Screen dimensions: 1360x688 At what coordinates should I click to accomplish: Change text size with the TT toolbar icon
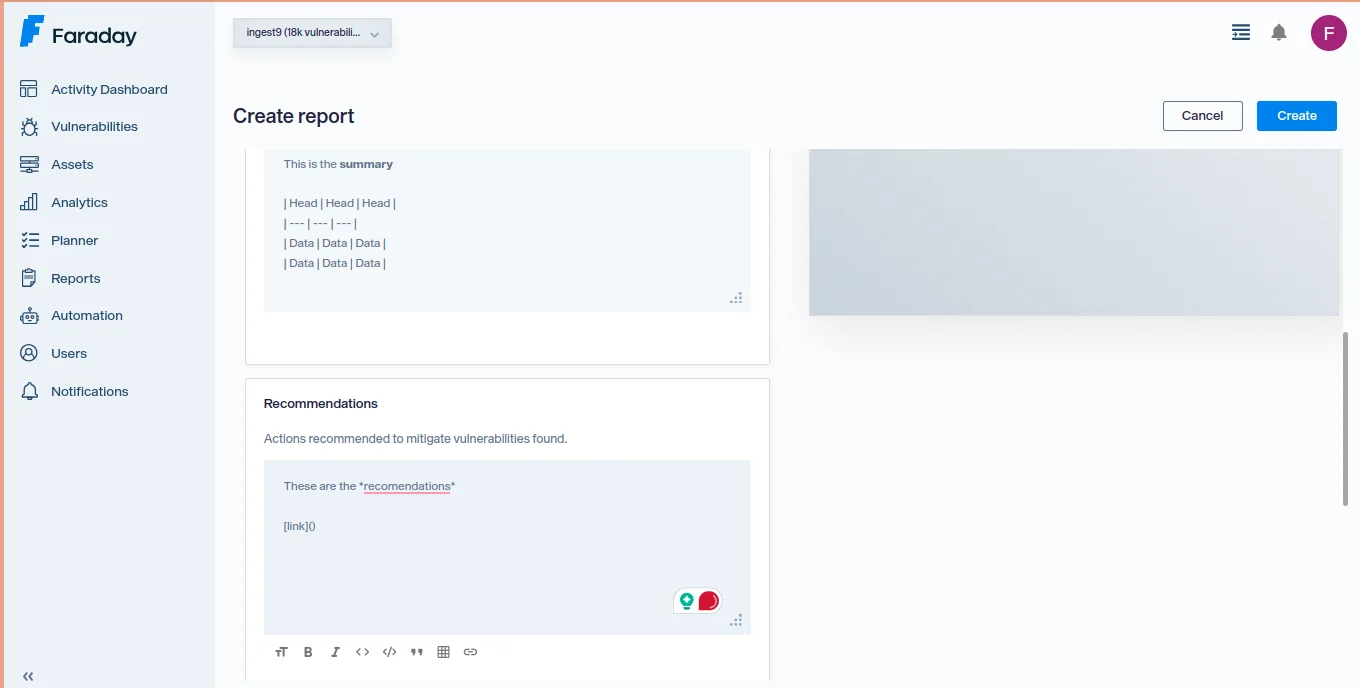(281, 651)
